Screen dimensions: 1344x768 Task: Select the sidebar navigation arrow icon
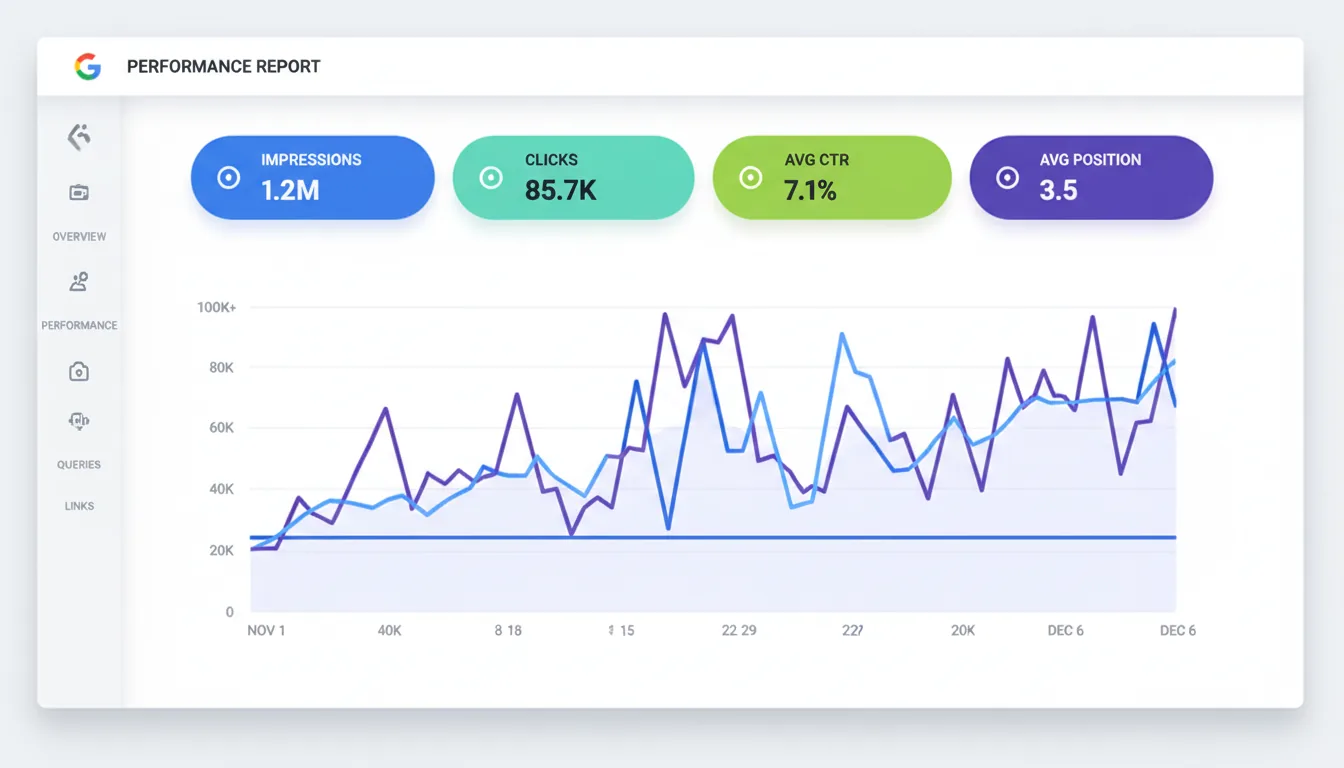(78, 137)
